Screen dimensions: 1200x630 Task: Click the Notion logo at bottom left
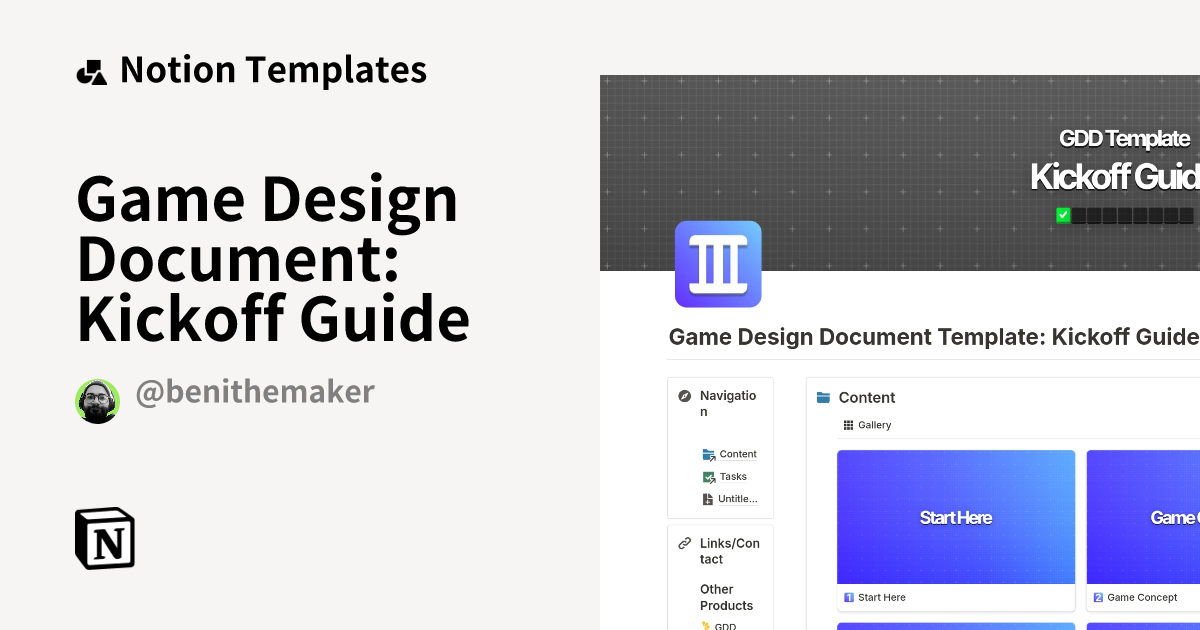tap(105, 538)
